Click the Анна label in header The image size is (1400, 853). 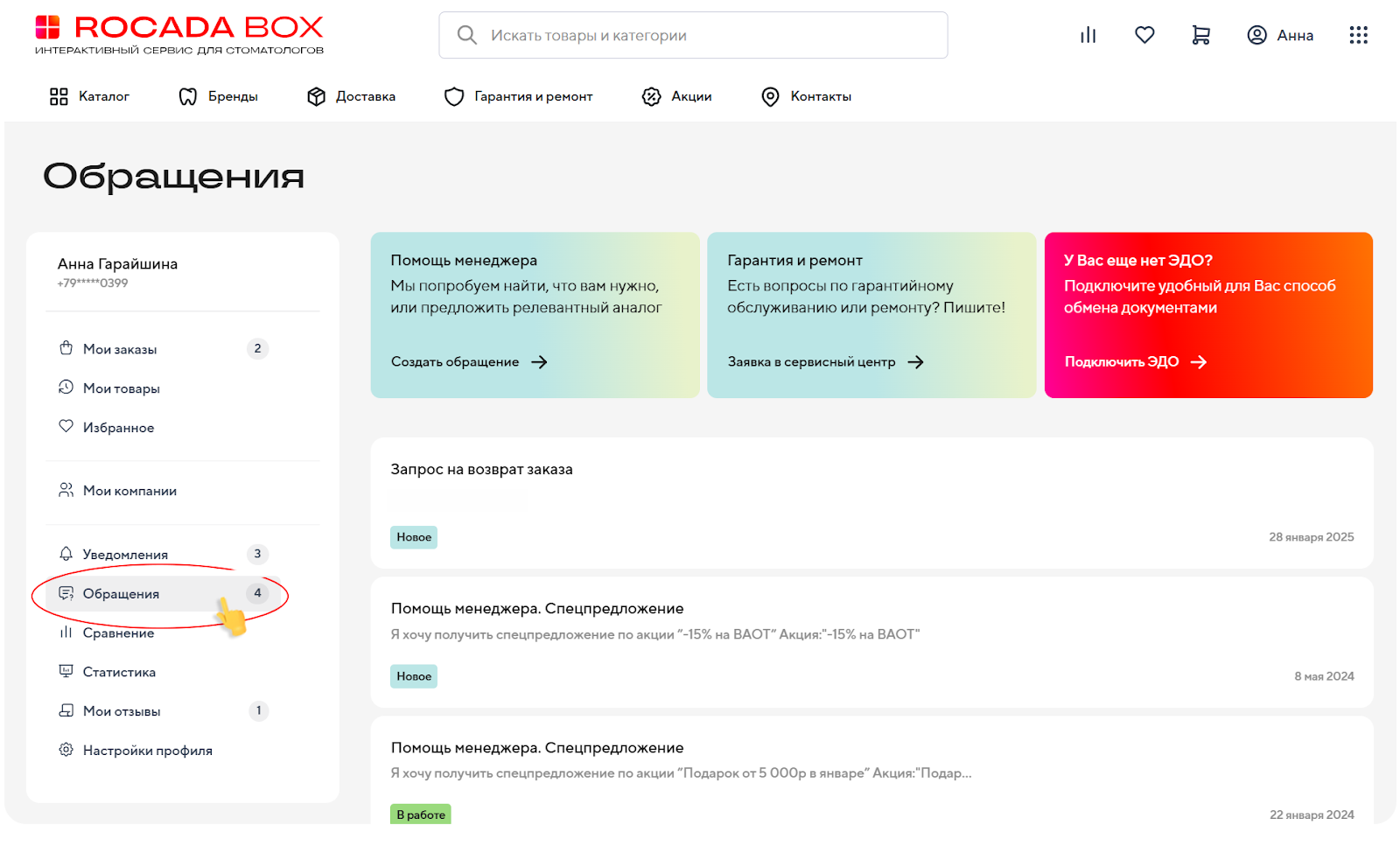pyautogui.click(x=1295, y=36)
